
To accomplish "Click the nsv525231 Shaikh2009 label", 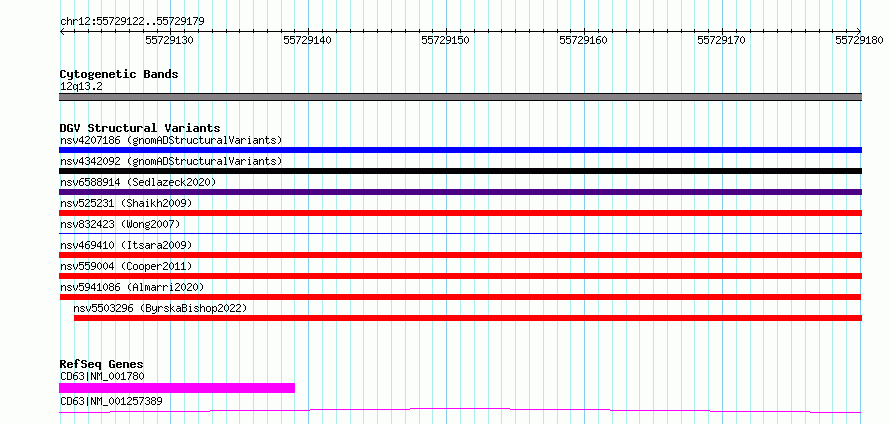I will [x=126, y=203].
